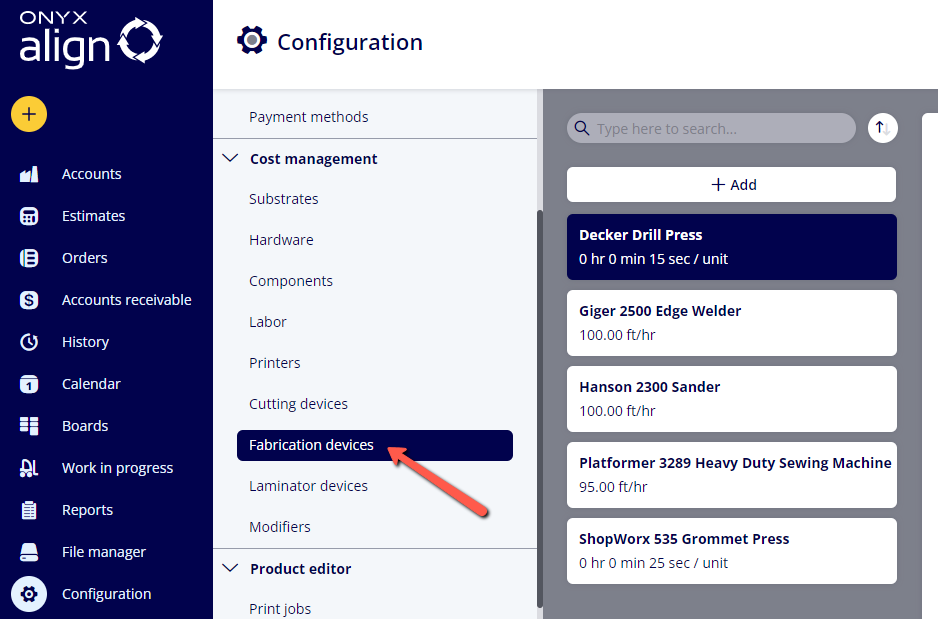Click the Calendar icon in sidebar

[x=29, y=384]
